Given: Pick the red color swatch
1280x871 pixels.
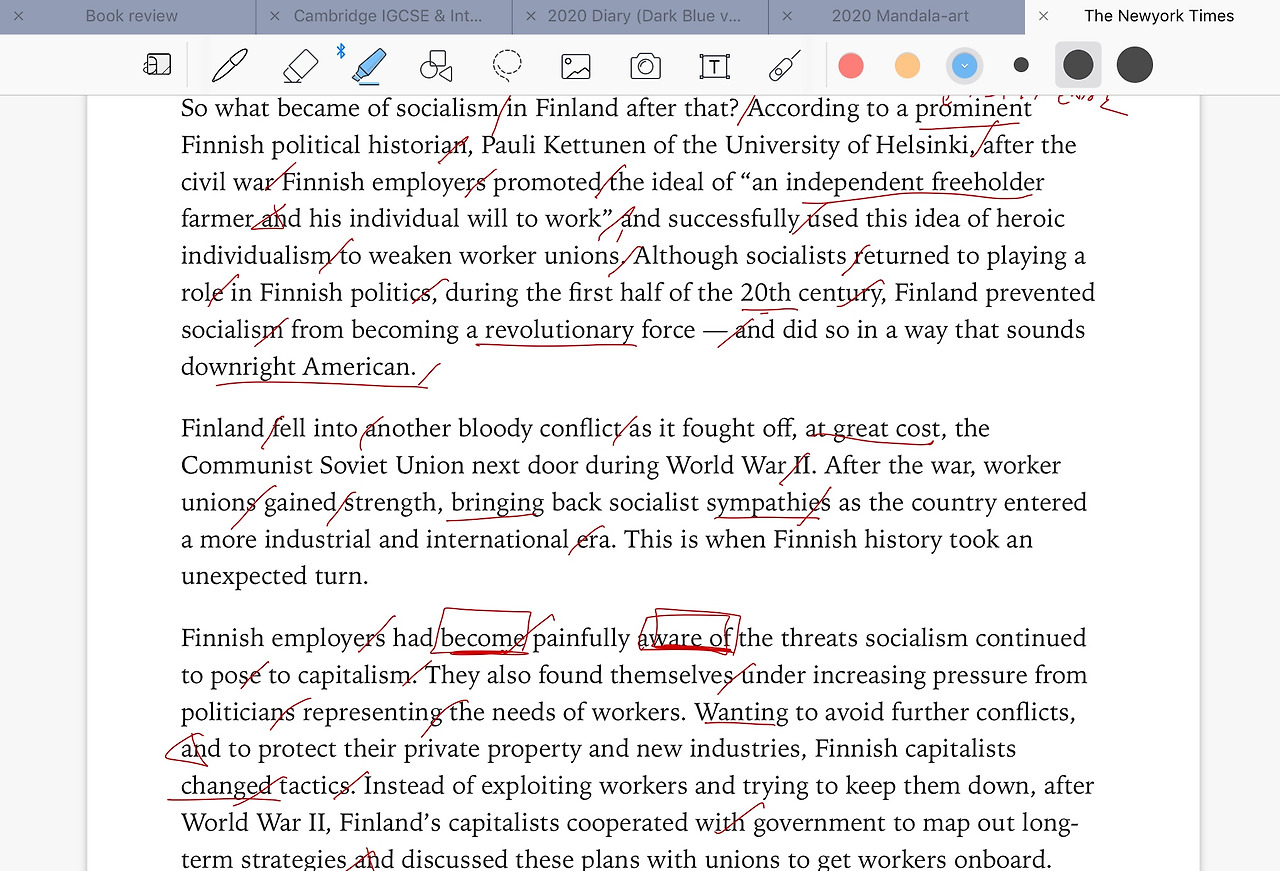Looking at the screenshot, I should (x=851, y=66).
